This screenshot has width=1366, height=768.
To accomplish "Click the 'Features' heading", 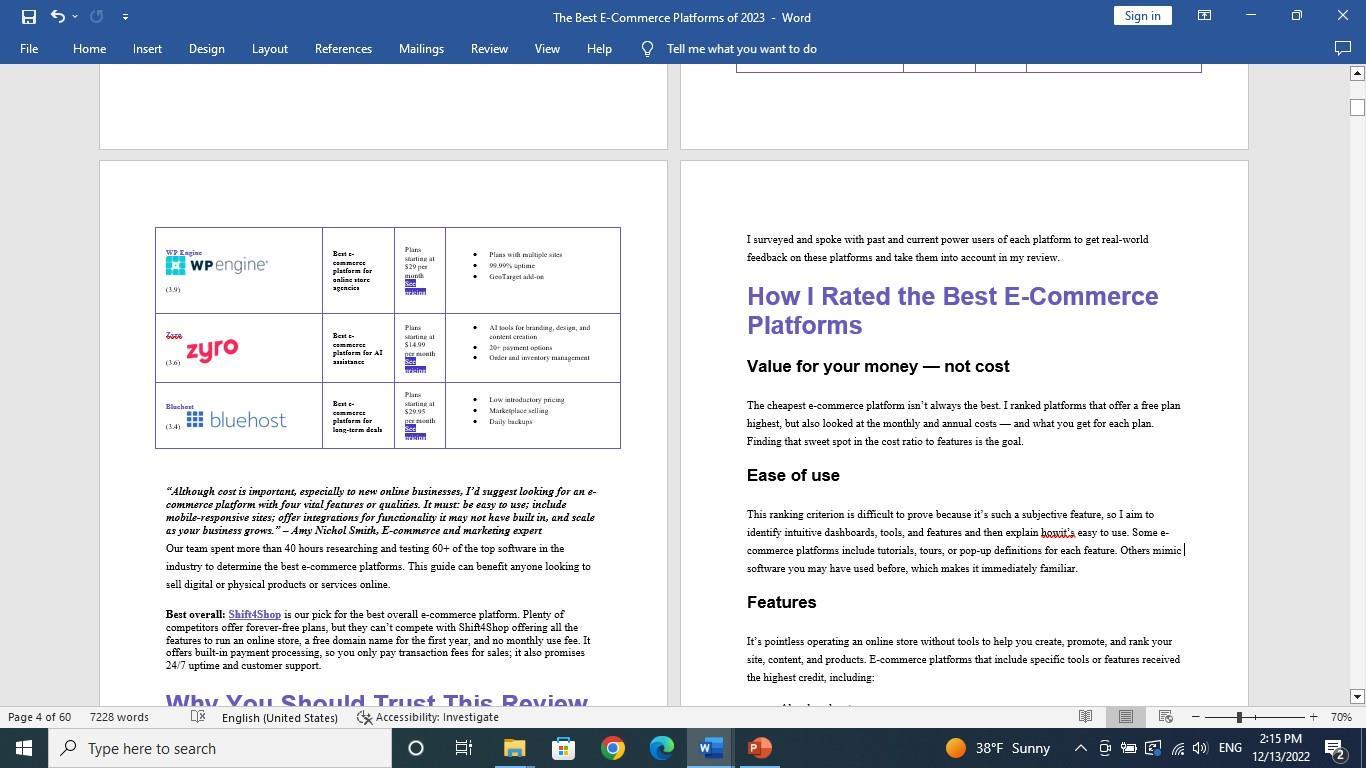I will coord(781,602).
